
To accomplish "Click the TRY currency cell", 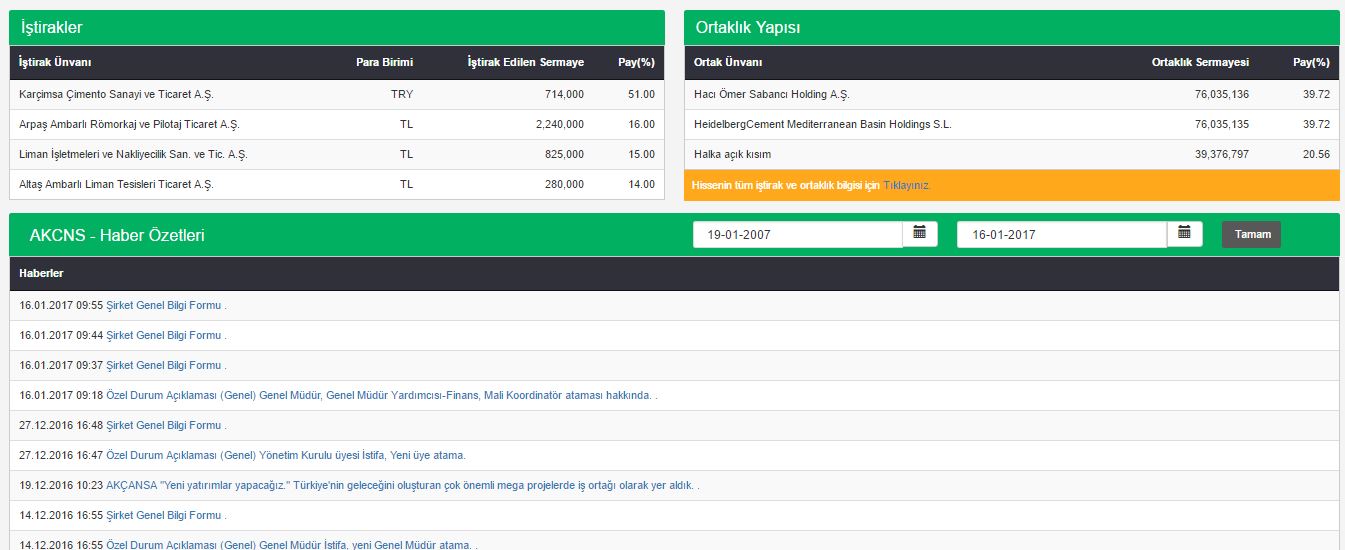I will click(402, 94).
